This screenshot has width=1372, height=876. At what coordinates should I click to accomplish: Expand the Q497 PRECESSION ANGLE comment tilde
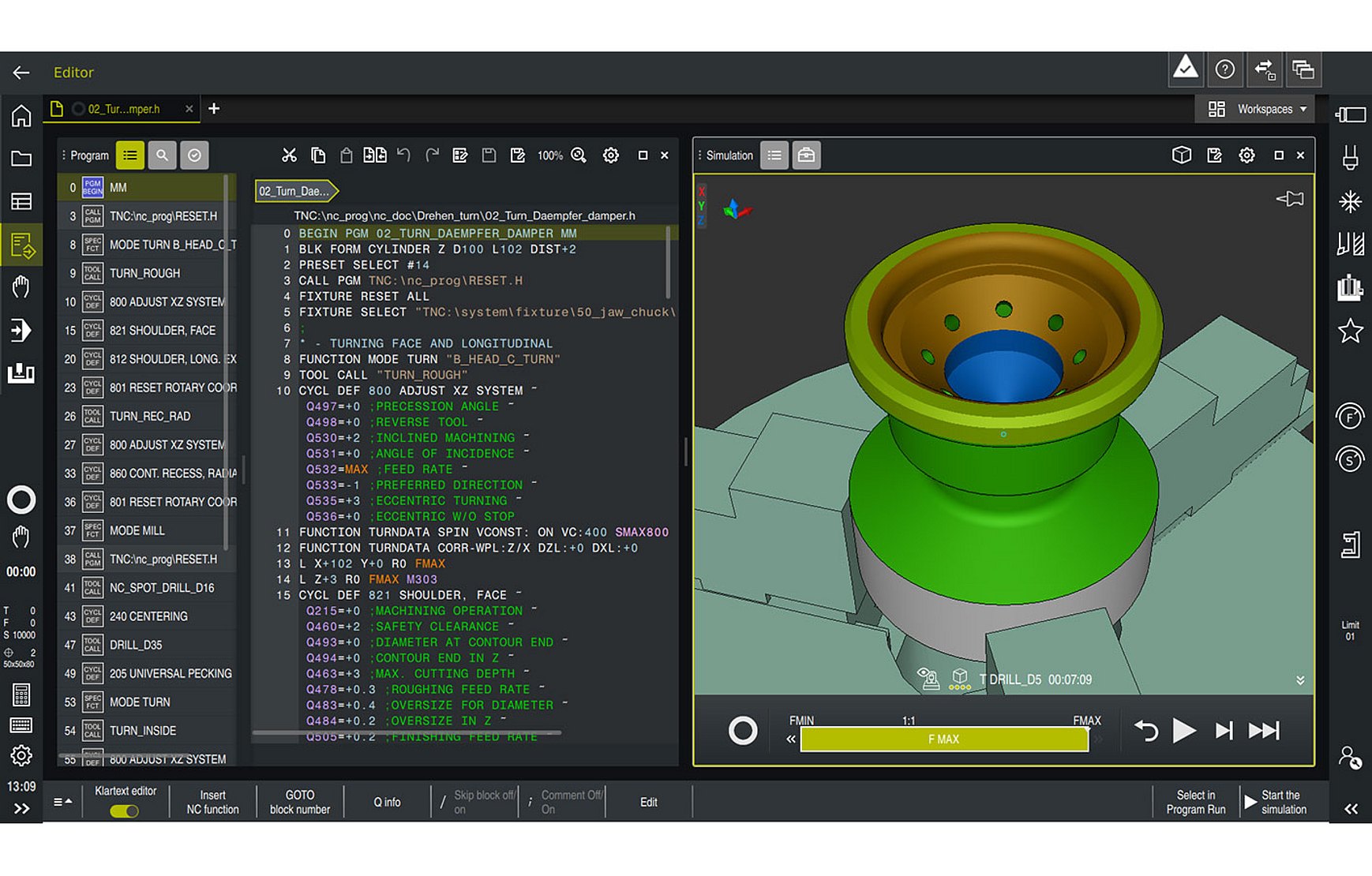tap(510, 404)
